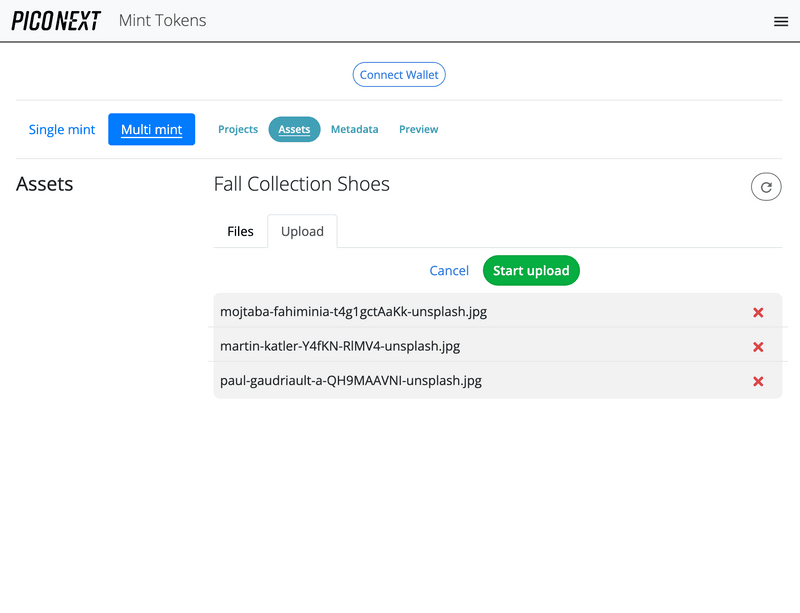Navigate to the Preview step
The height and width of the screenshot is (613, 800).
418,130
